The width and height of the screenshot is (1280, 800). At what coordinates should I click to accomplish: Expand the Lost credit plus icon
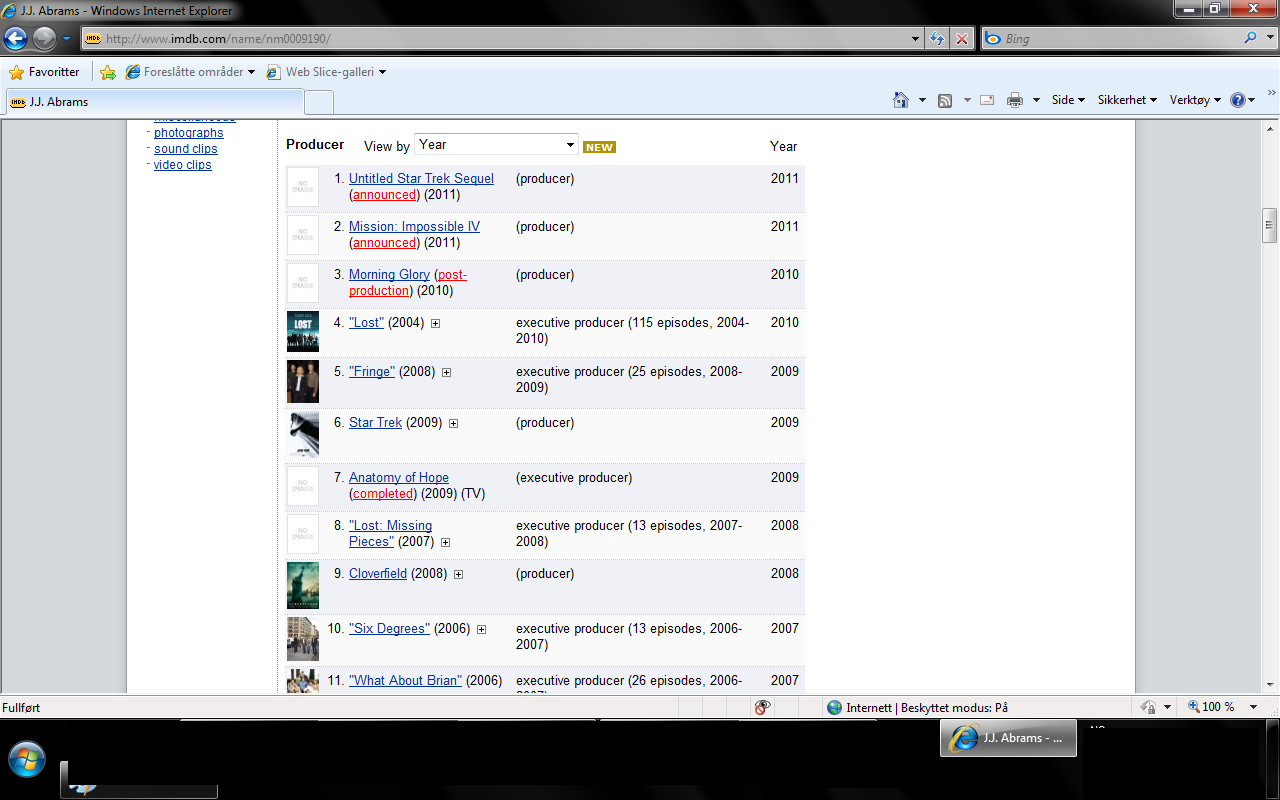[x=435, y=323]
